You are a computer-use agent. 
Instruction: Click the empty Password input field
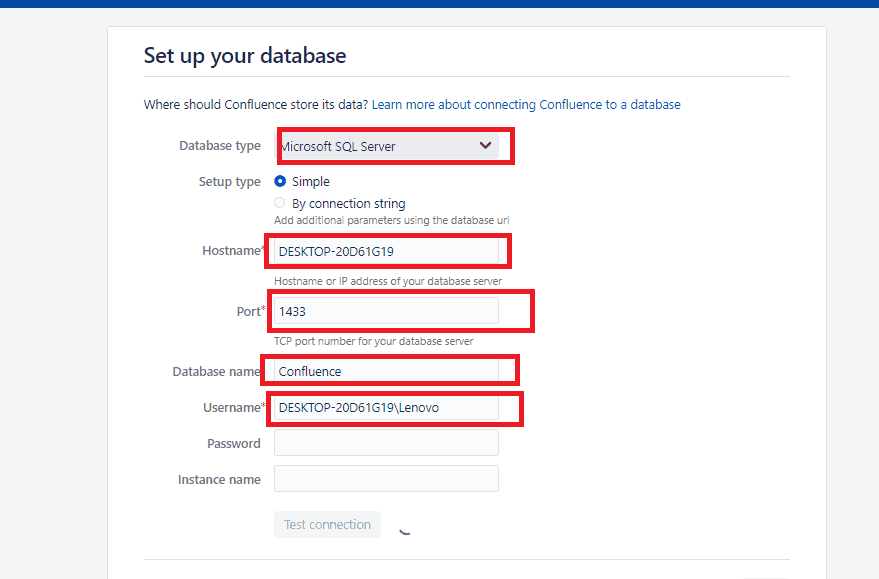386,443
